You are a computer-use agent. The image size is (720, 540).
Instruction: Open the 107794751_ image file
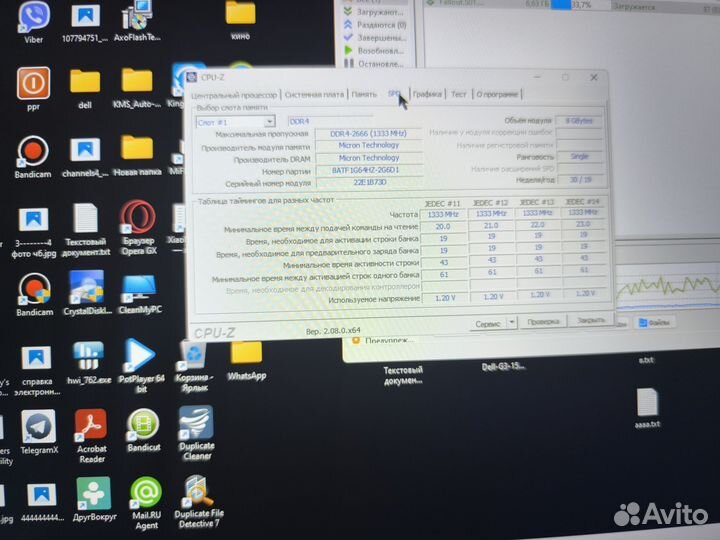85,22
